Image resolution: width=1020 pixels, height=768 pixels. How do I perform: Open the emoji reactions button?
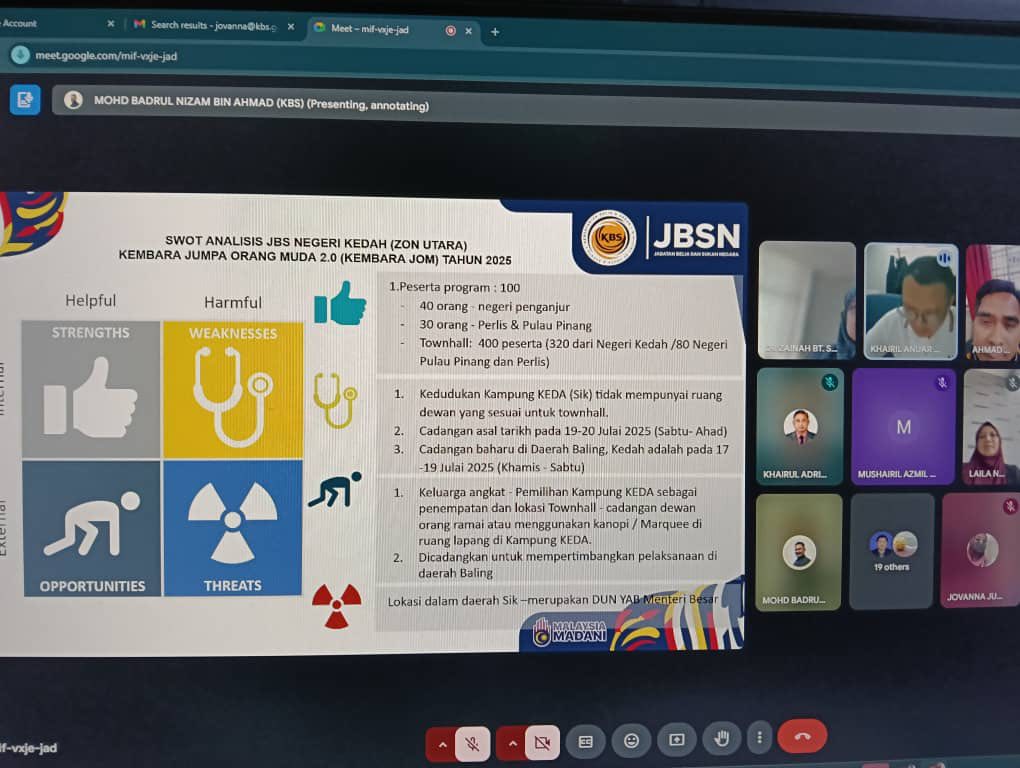[631, 740]
